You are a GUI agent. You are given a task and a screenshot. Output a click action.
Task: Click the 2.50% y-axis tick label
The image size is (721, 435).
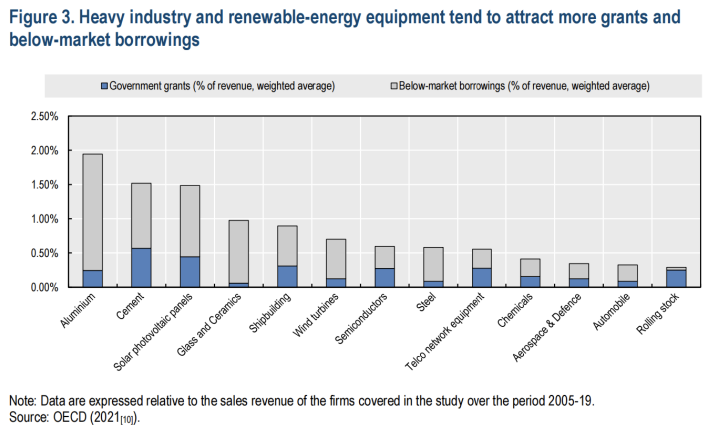click(x=43, y=117)
